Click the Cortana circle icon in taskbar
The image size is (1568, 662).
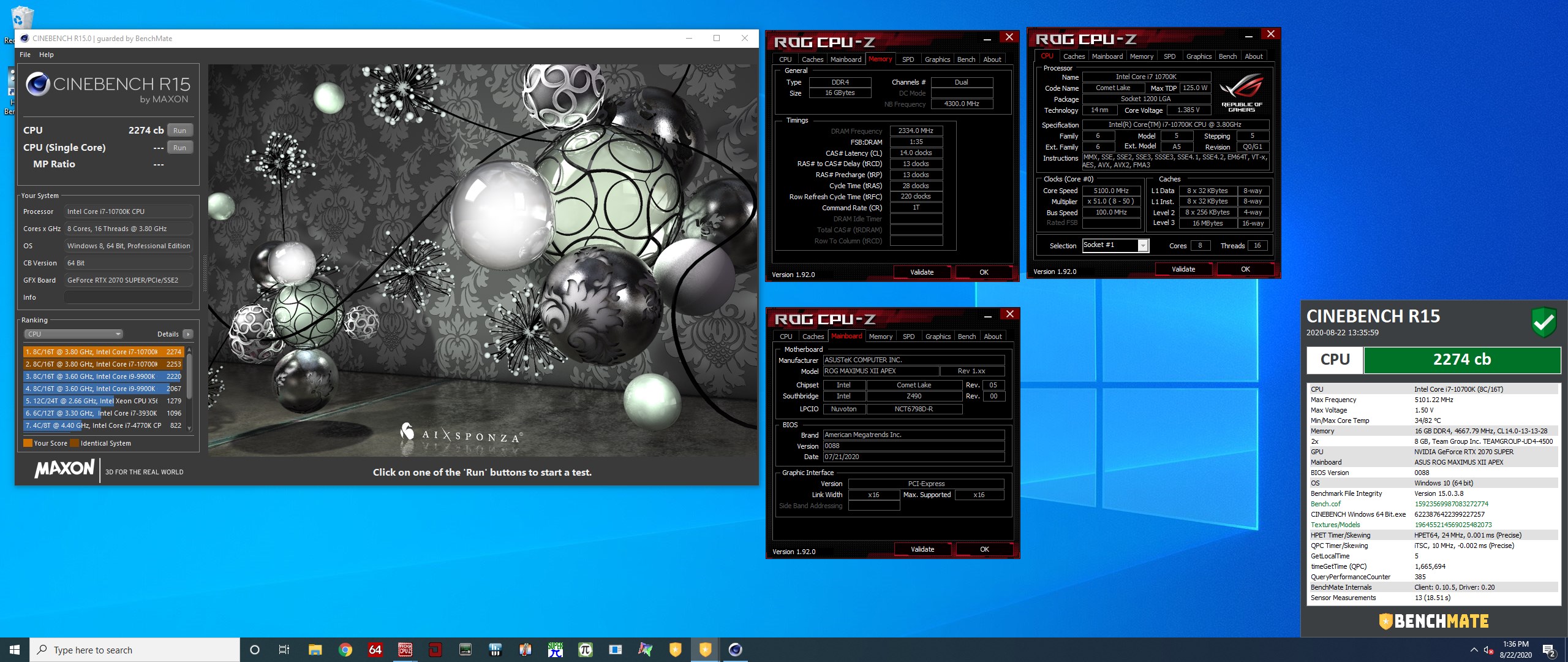[x=255, y=650]
